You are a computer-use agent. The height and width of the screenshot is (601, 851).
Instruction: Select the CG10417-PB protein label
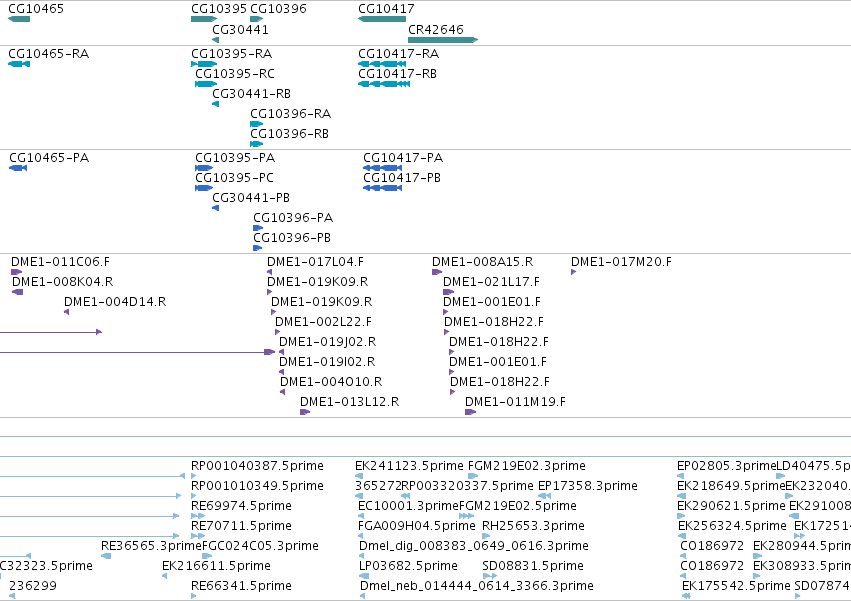(402, 178)
